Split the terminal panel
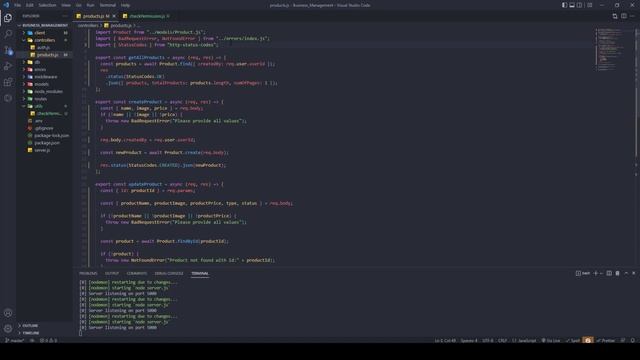 [x=609, y=273]
